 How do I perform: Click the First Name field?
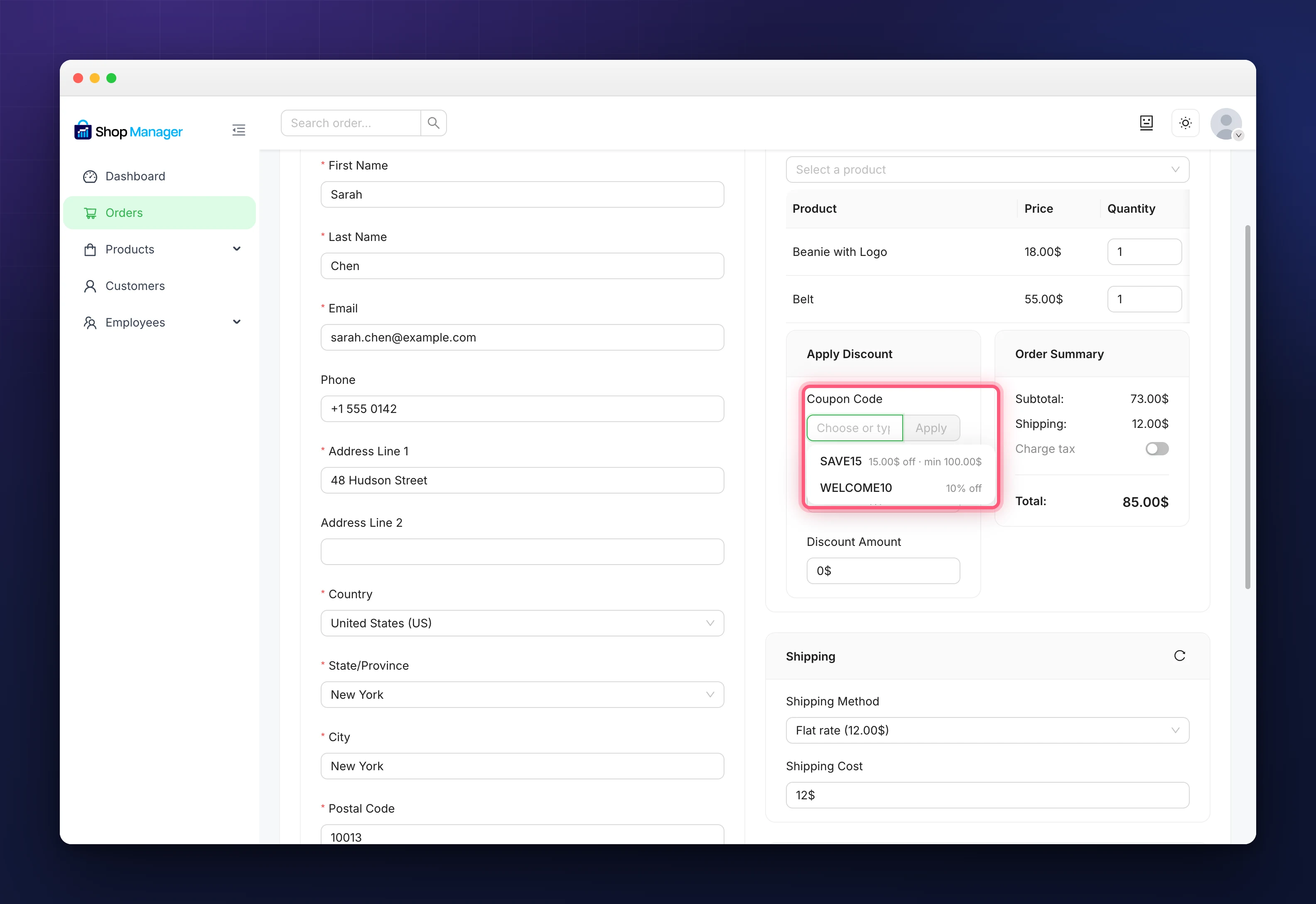point(522,194)
